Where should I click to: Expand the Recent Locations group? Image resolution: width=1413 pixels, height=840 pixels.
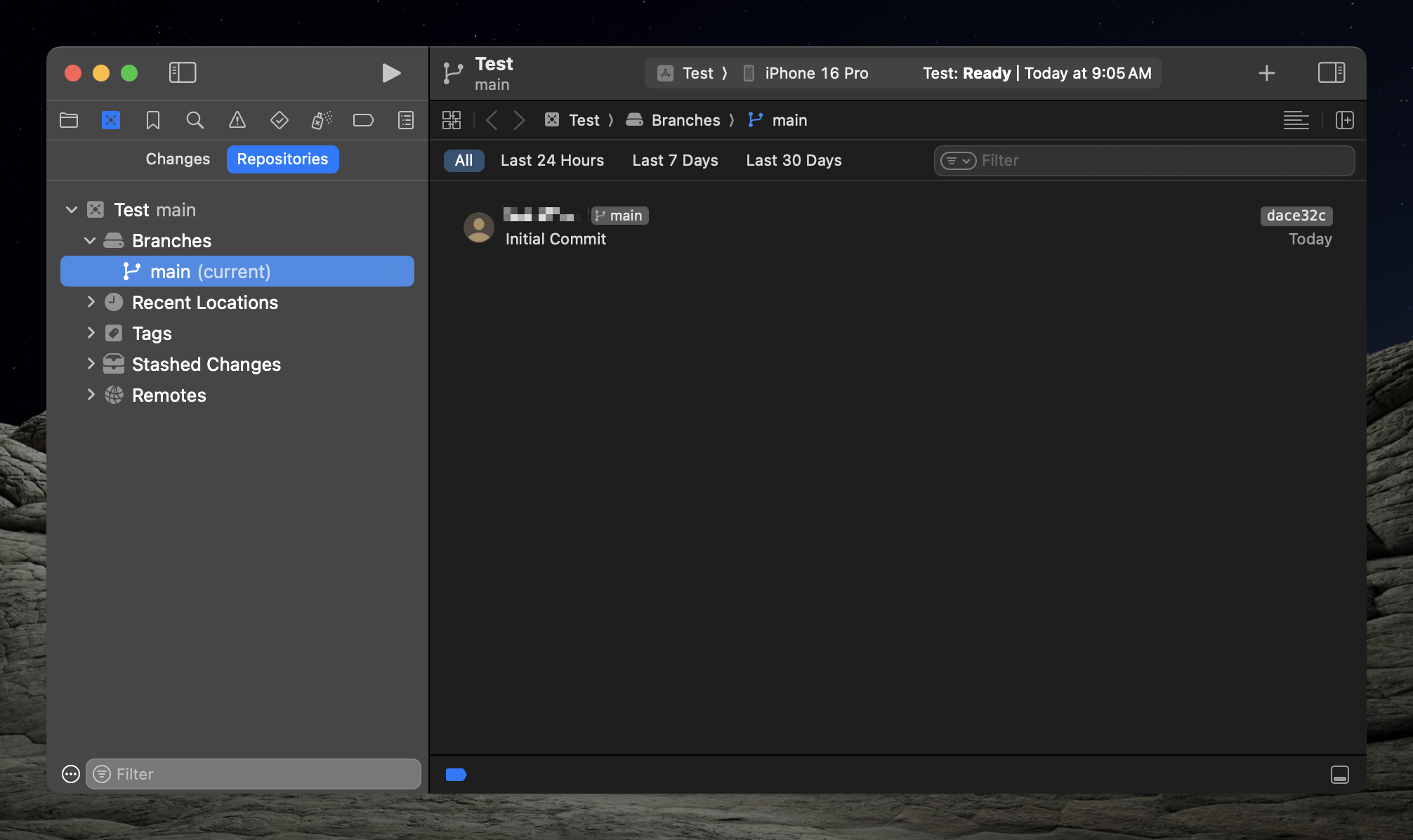[x=91, y=302]
